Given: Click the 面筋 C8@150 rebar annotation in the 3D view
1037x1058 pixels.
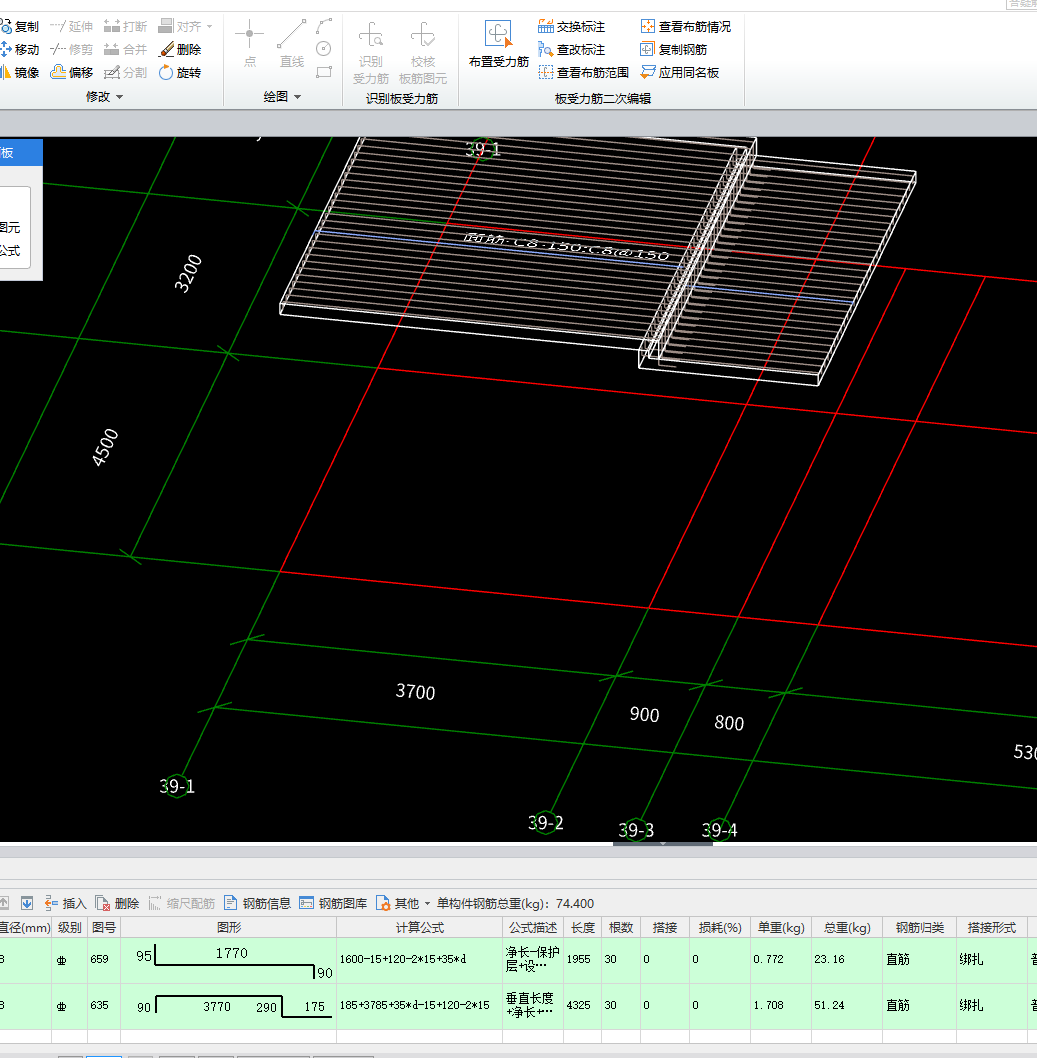Looking at the screenshot, I should click(x=567, y=247).
